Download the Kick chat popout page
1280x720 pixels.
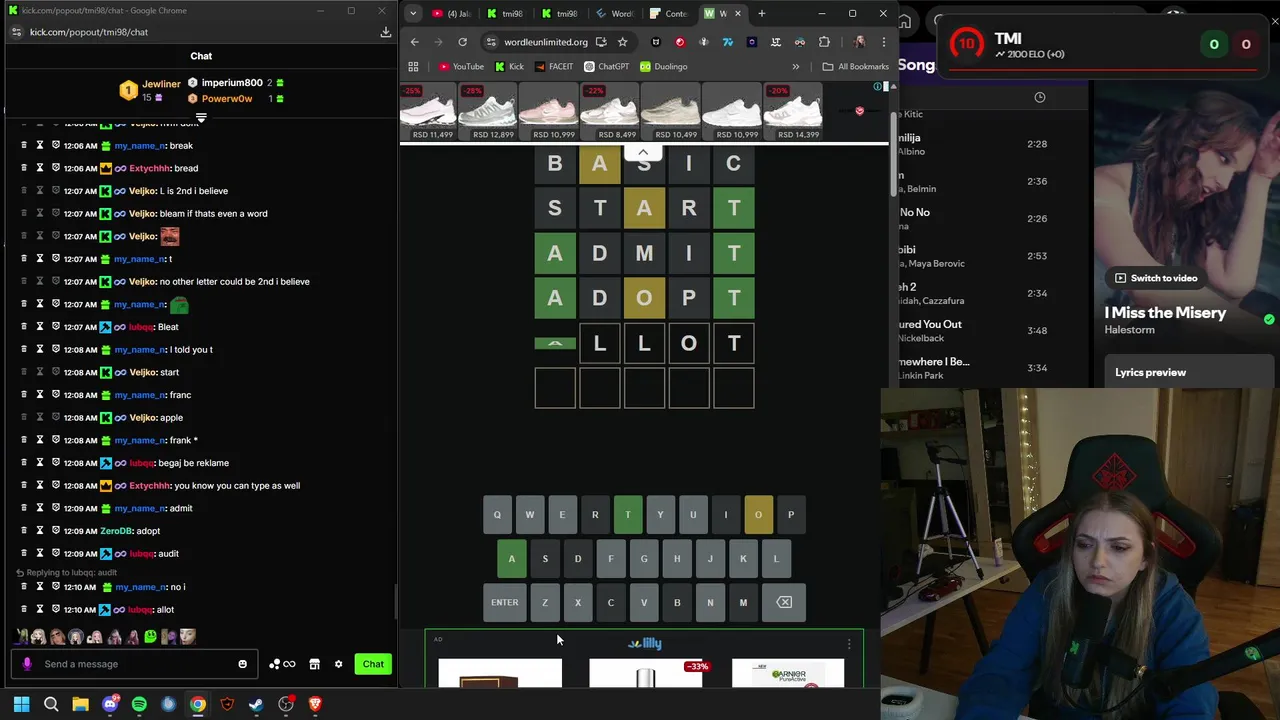point(385,32)
